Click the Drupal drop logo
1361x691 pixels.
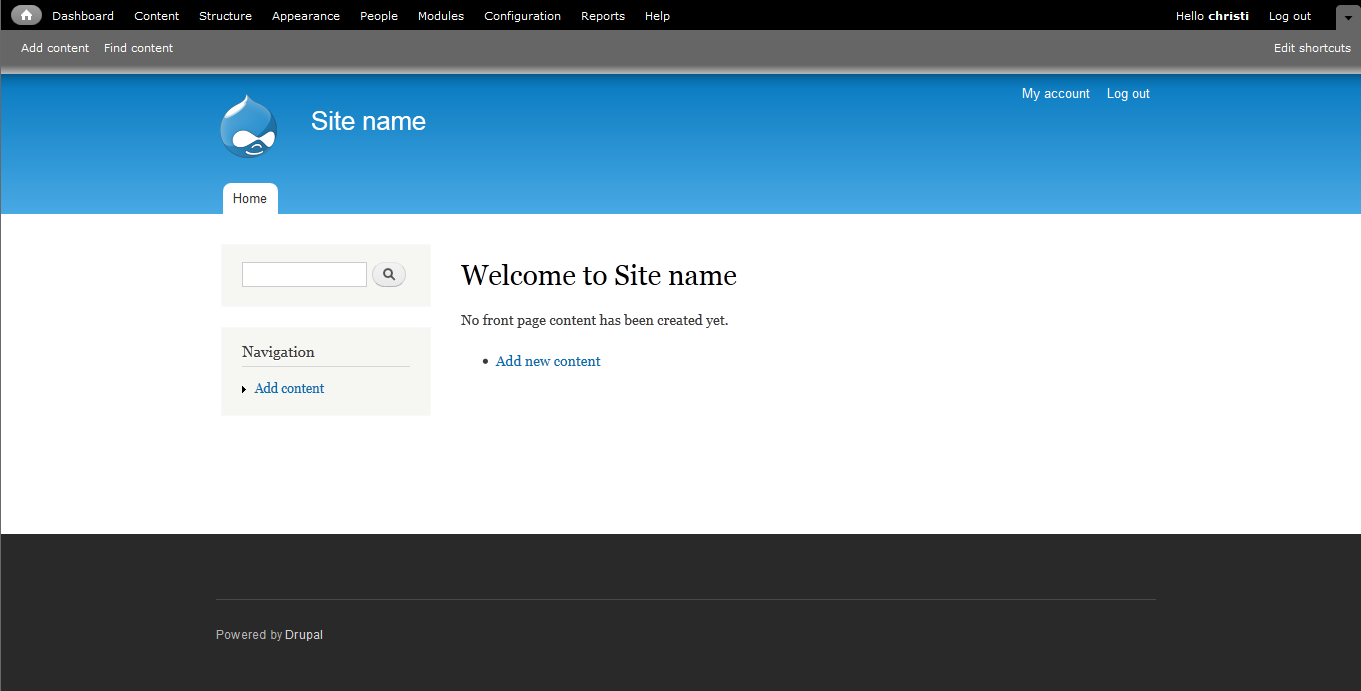point(248,127)
